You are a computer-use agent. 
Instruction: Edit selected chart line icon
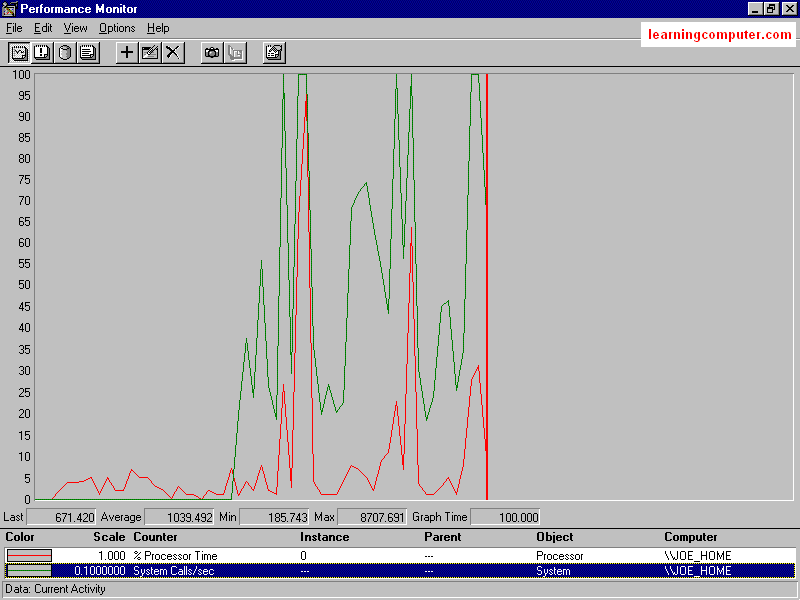tap(150, 53)
